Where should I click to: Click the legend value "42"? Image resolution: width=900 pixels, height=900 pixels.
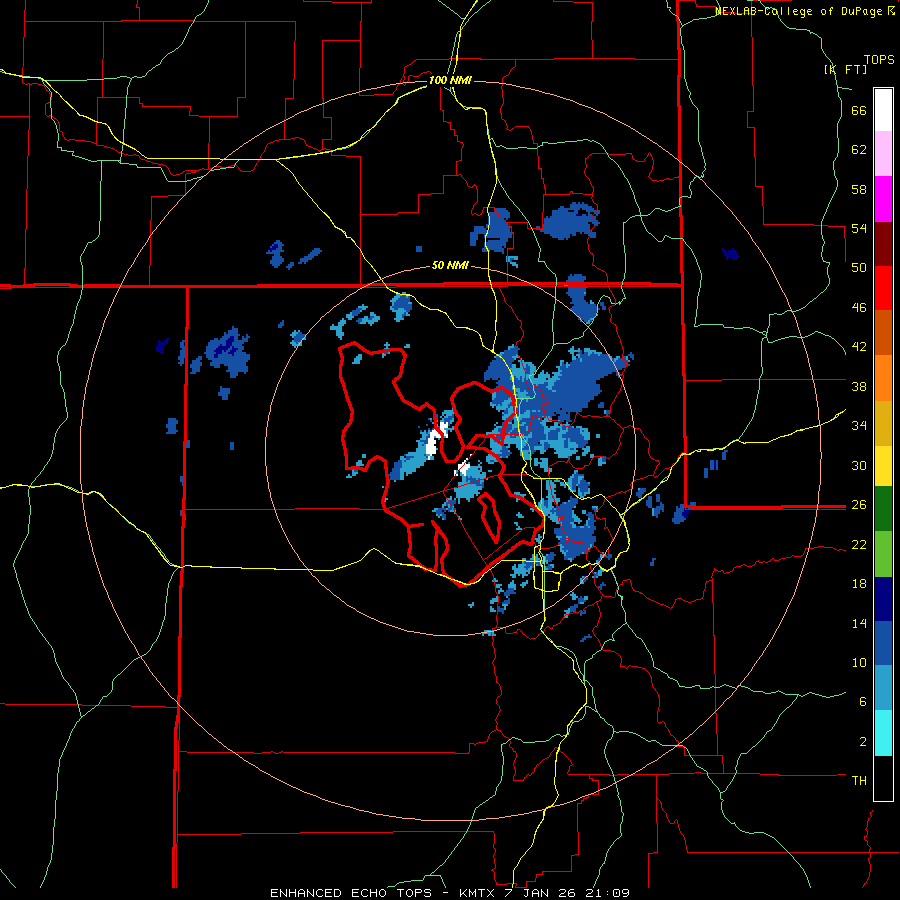859,347
